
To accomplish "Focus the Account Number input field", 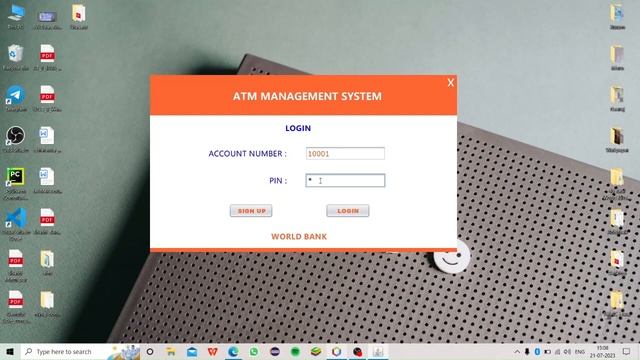I will point(345,153).
